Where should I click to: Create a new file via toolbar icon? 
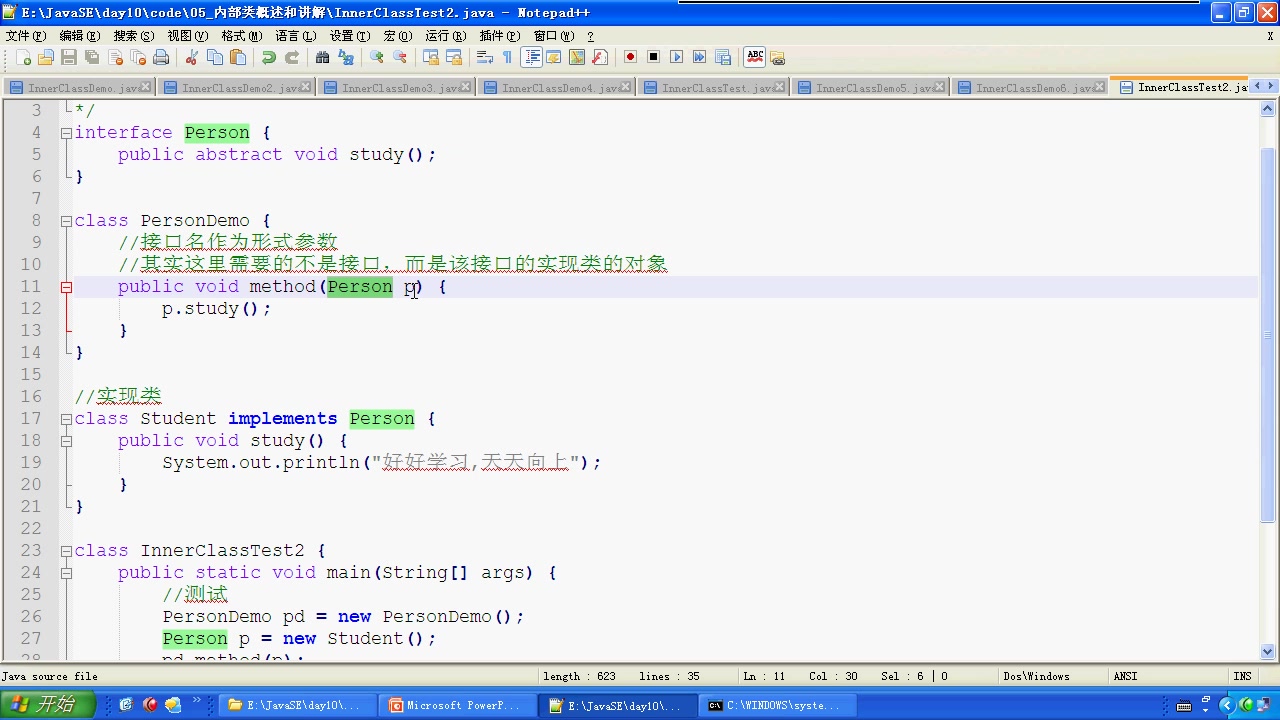pos(24,57)
